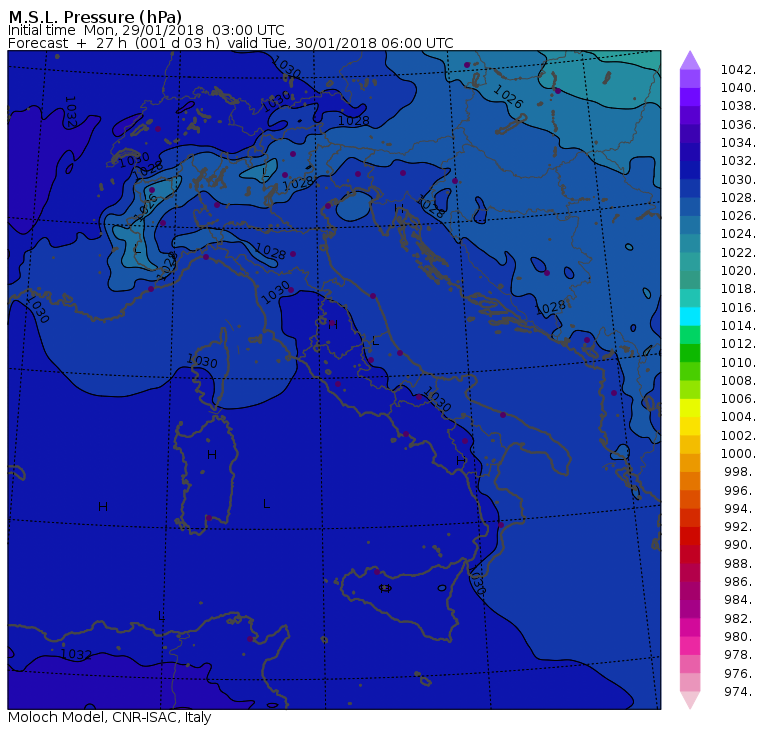This screenshot has width=760, height=731.
Task: Pick the legend color band between 980 and 982
Action: pyautogui.click(x=690, y=627)
